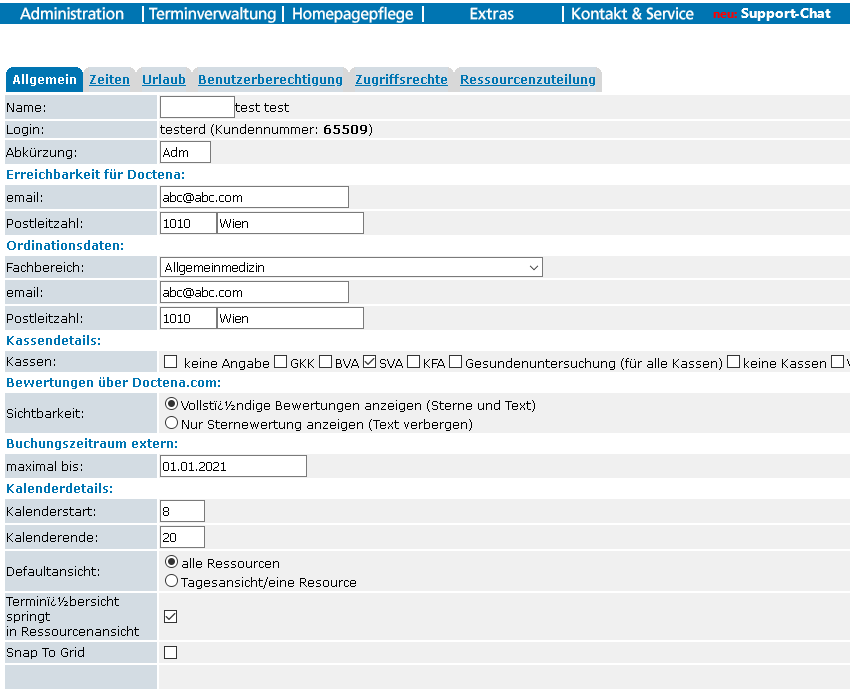Select the Kalenderende field showing 20
The height and width of the screenshot is (695, 850).
click(x=182, y=537)
